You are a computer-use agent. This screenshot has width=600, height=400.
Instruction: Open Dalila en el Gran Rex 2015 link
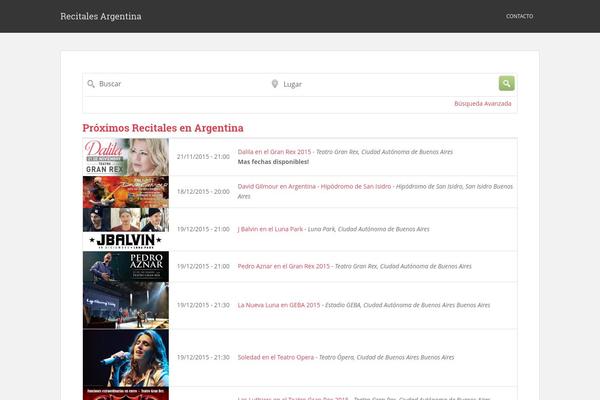274,152
